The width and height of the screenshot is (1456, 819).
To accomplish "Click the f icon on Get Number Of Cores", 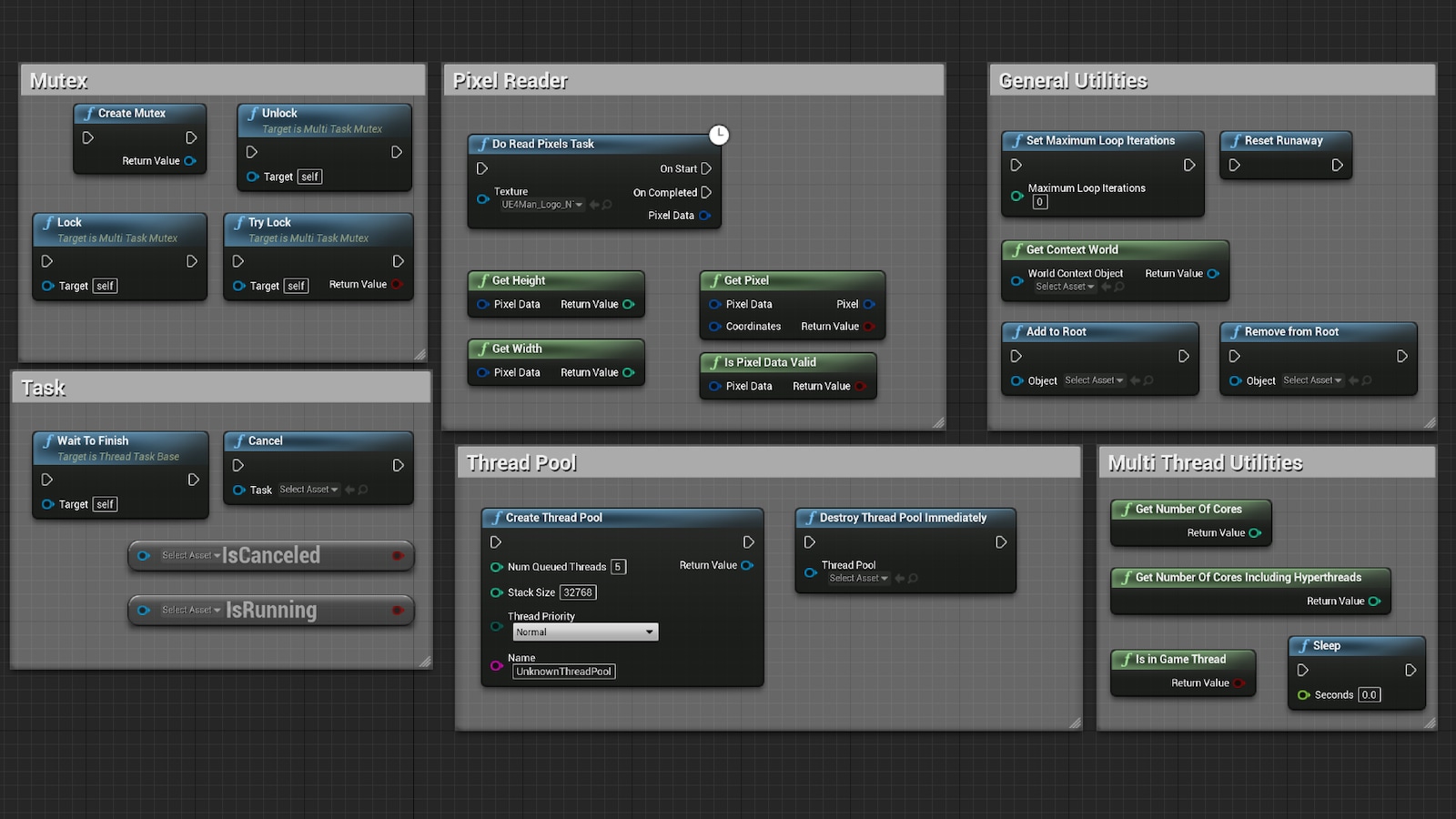I will (1128, 509).
